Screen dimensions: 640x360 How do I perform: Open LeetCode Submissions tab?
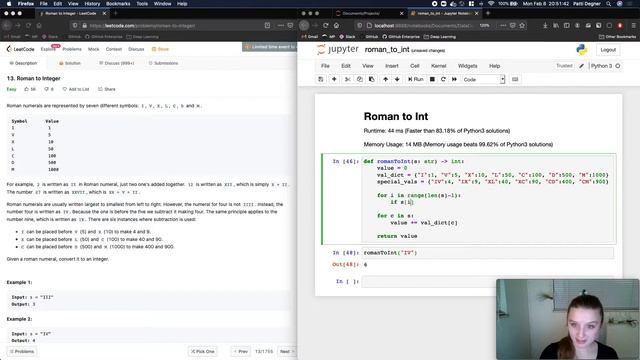(x=163, y=63)
